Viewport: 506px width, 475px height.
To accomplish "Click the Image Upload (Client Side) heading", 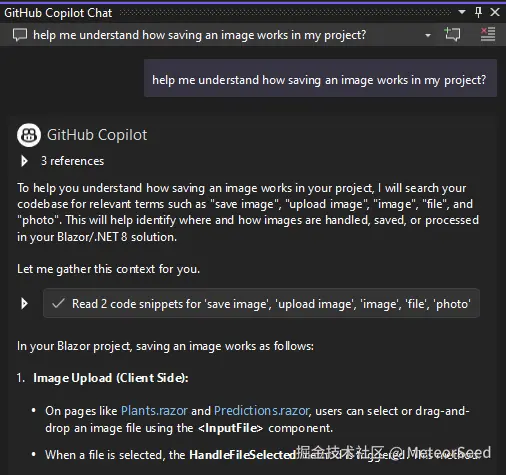I will coord(111,378).
